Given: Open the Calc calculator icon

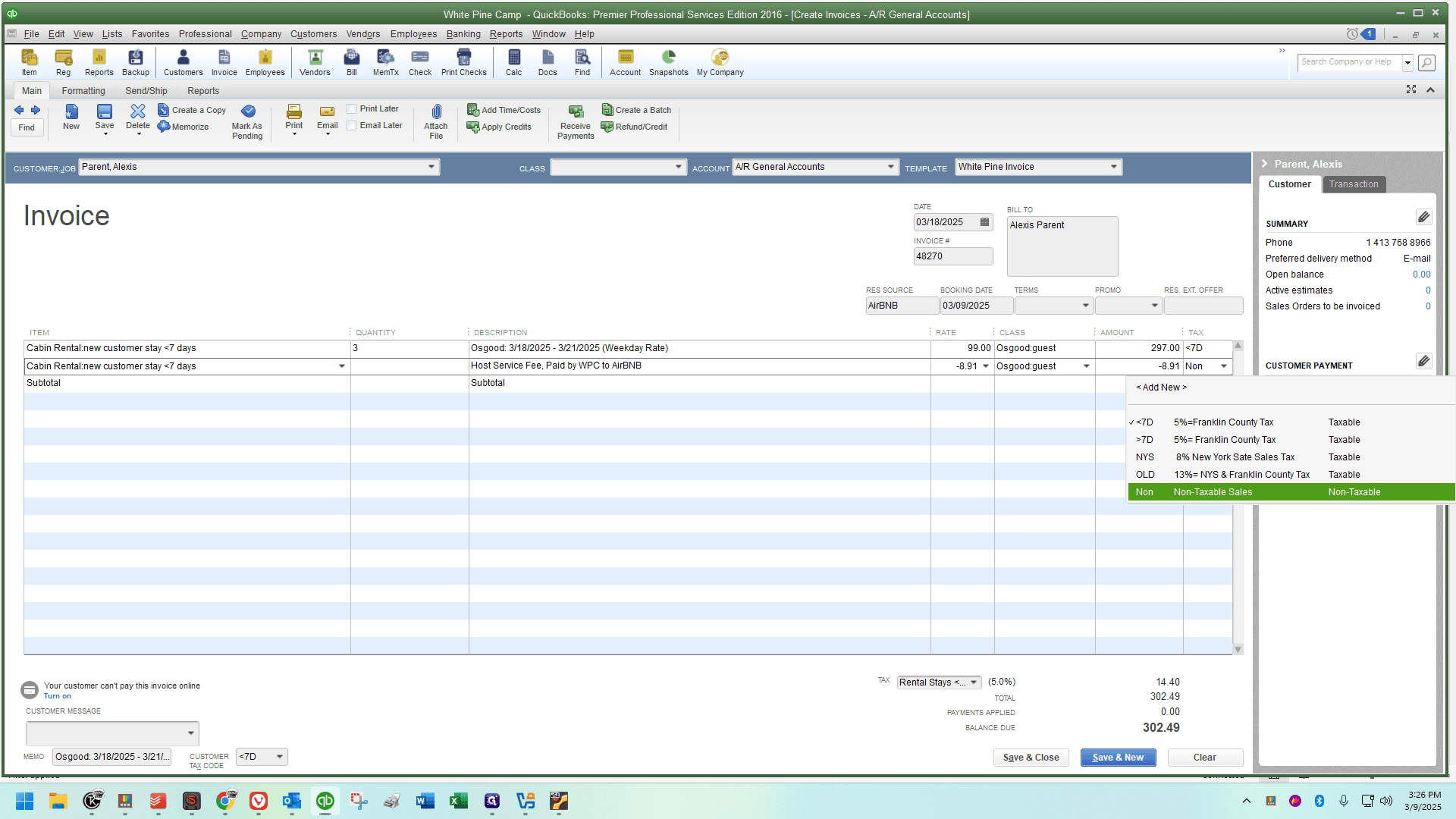Looking at the screenshot, I should tap(513, 62).
